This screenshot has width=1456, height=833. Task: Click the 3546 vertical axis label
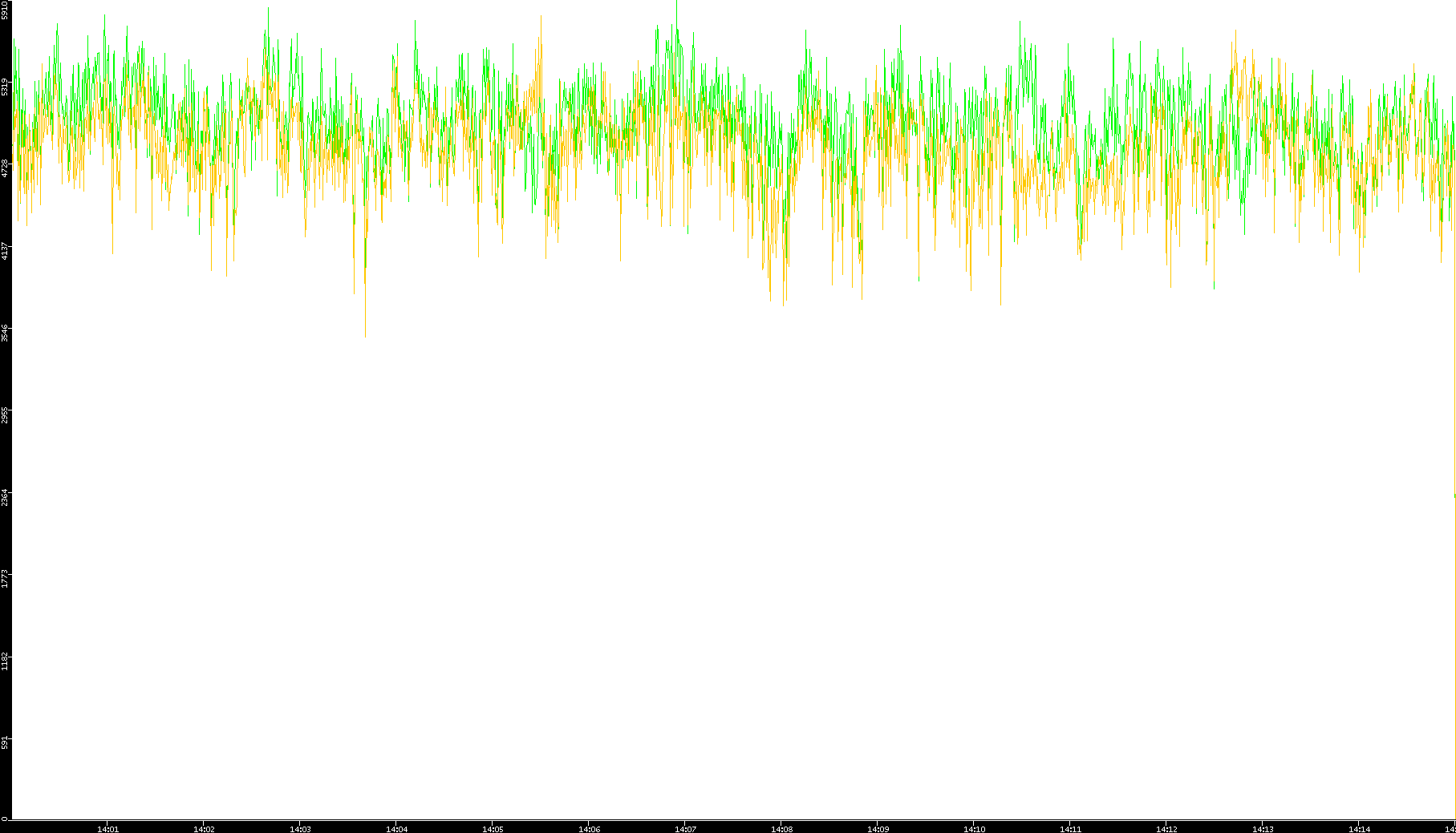pos(5,333)
